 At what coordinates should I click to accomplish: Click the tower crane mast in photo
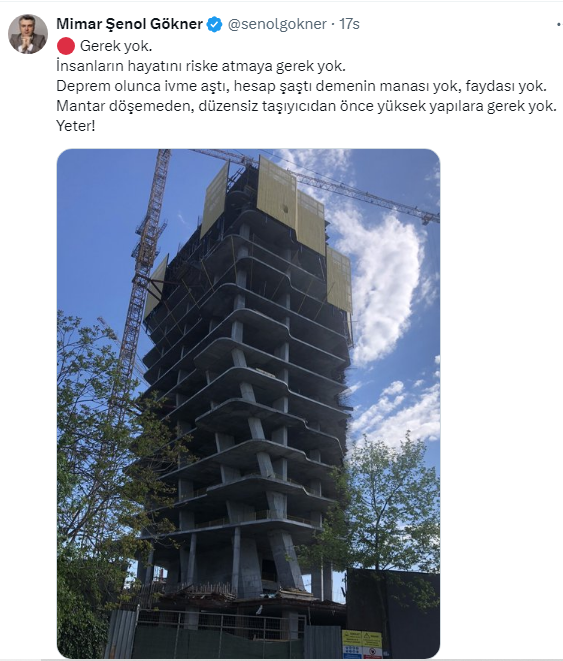pyautogui.click(x=143, y=270)
